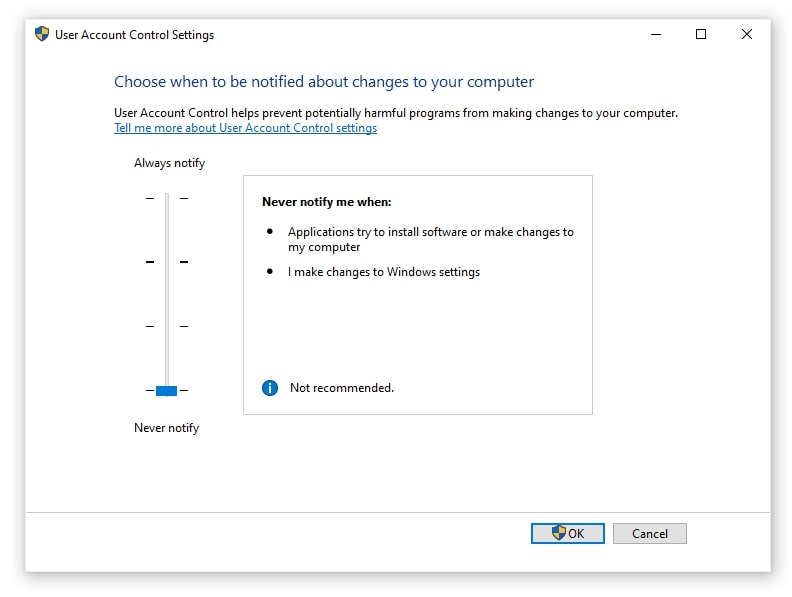Click the blue info icon beside Not recommended

tap(270, 388)
